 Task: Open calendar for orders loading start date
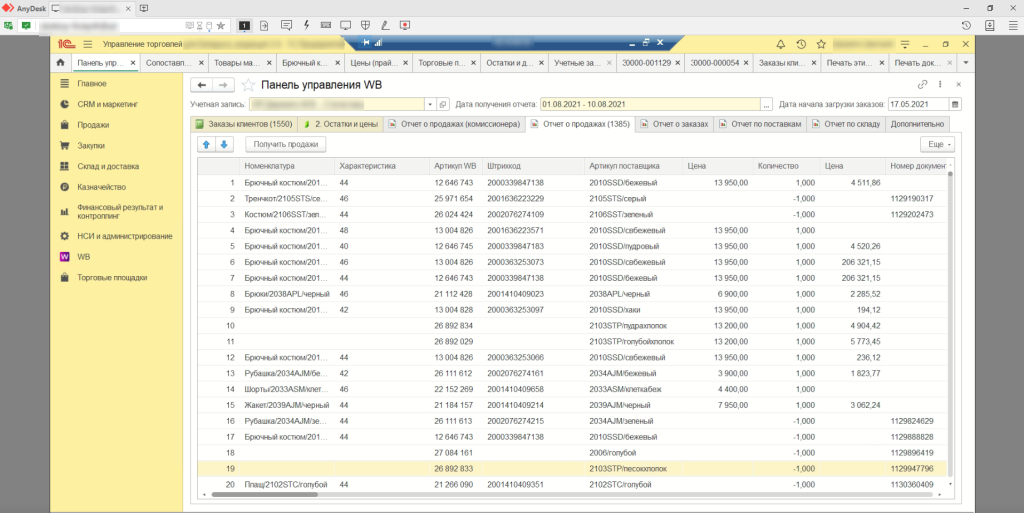(x=955, y=104)
